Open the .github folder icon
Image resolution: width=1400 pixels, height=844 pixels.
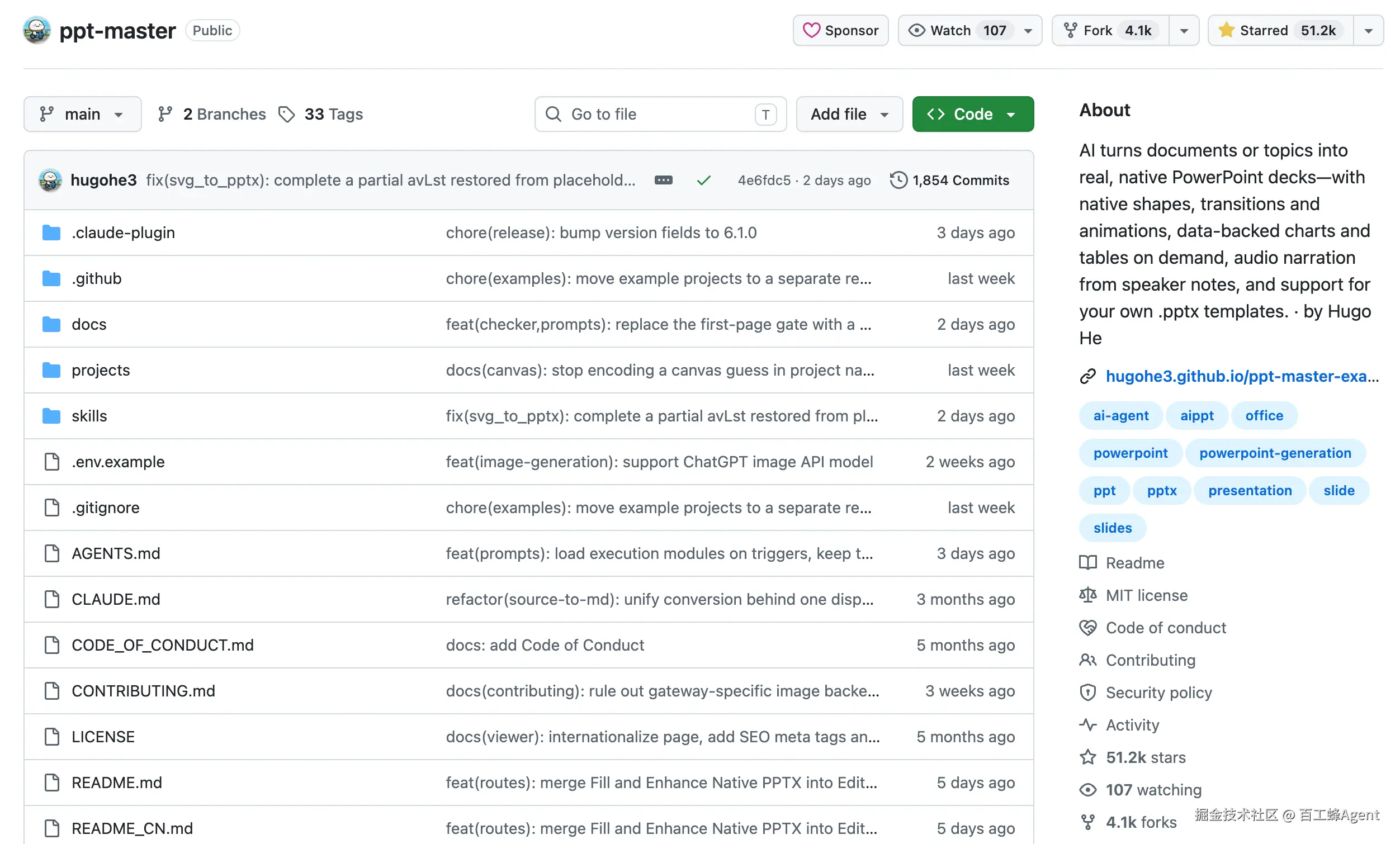(51, 278)
